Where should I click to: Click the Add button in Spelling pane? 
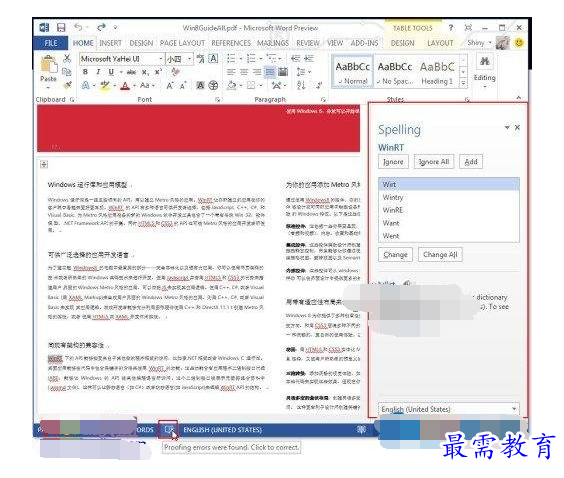tap(471, 162)
